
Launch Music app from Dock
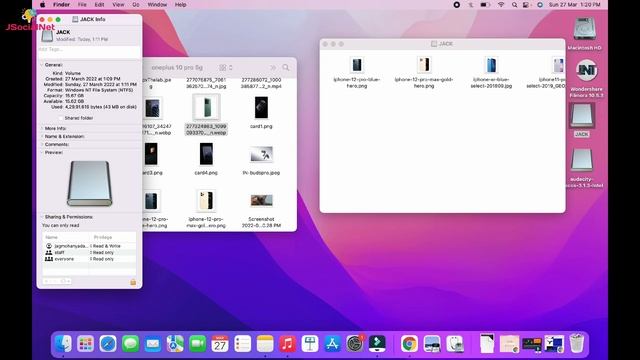pos(287,343)
